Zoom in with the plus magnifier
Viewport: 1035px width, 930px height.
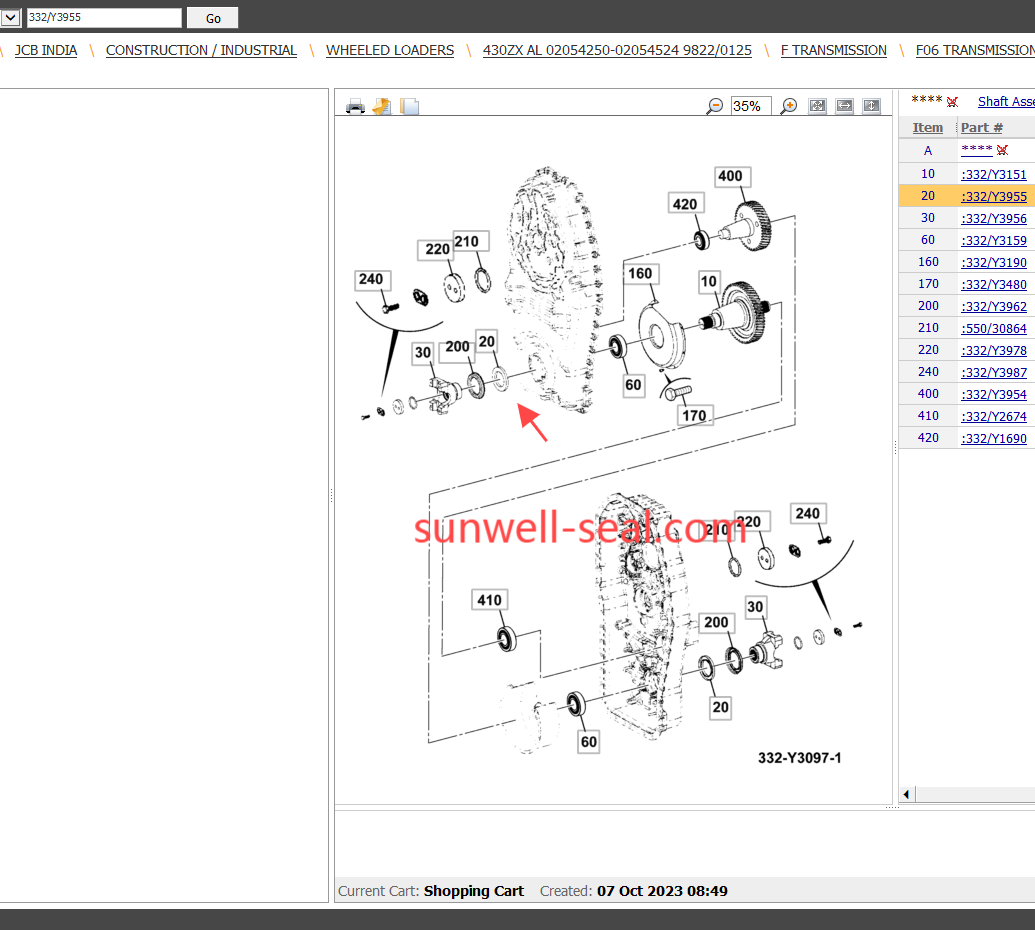pos(789,106)
